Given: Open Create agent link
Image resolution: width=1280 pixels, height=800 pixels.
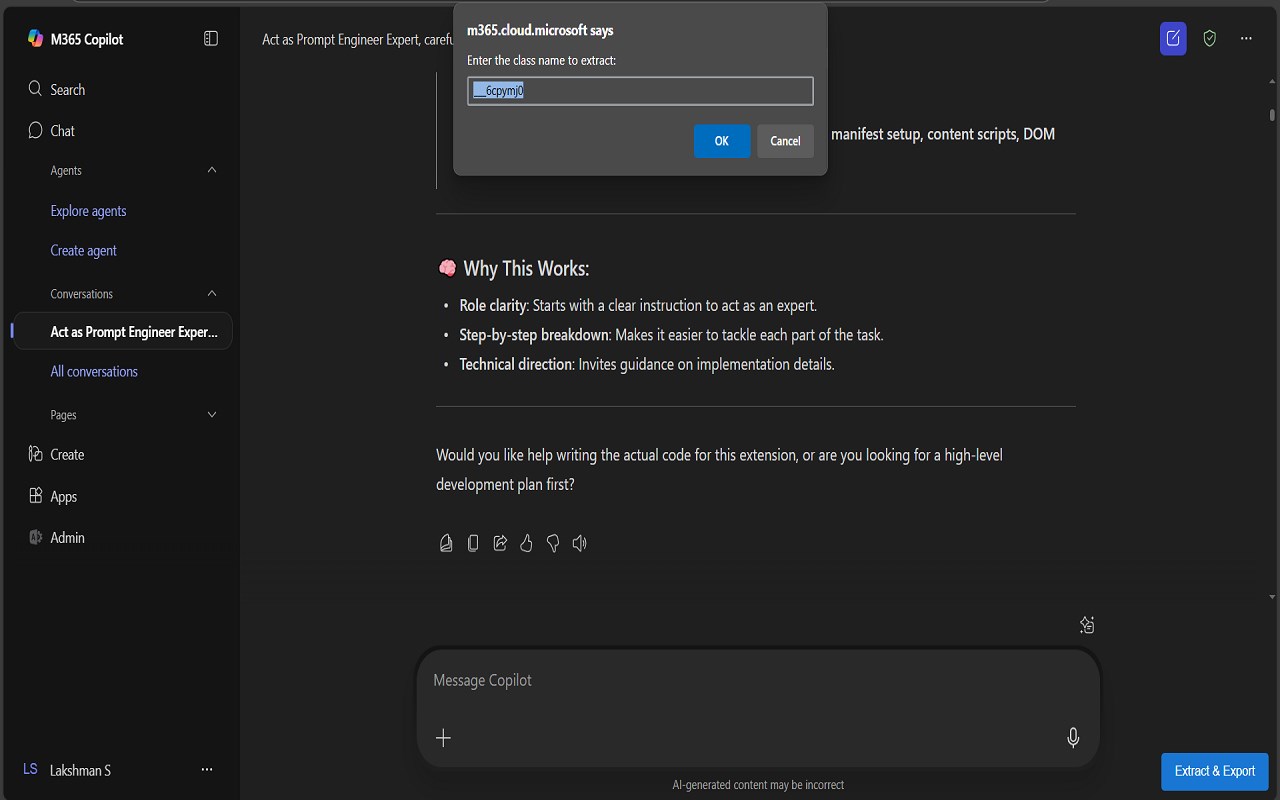Looking at the screenshot, I should [84, 251].
